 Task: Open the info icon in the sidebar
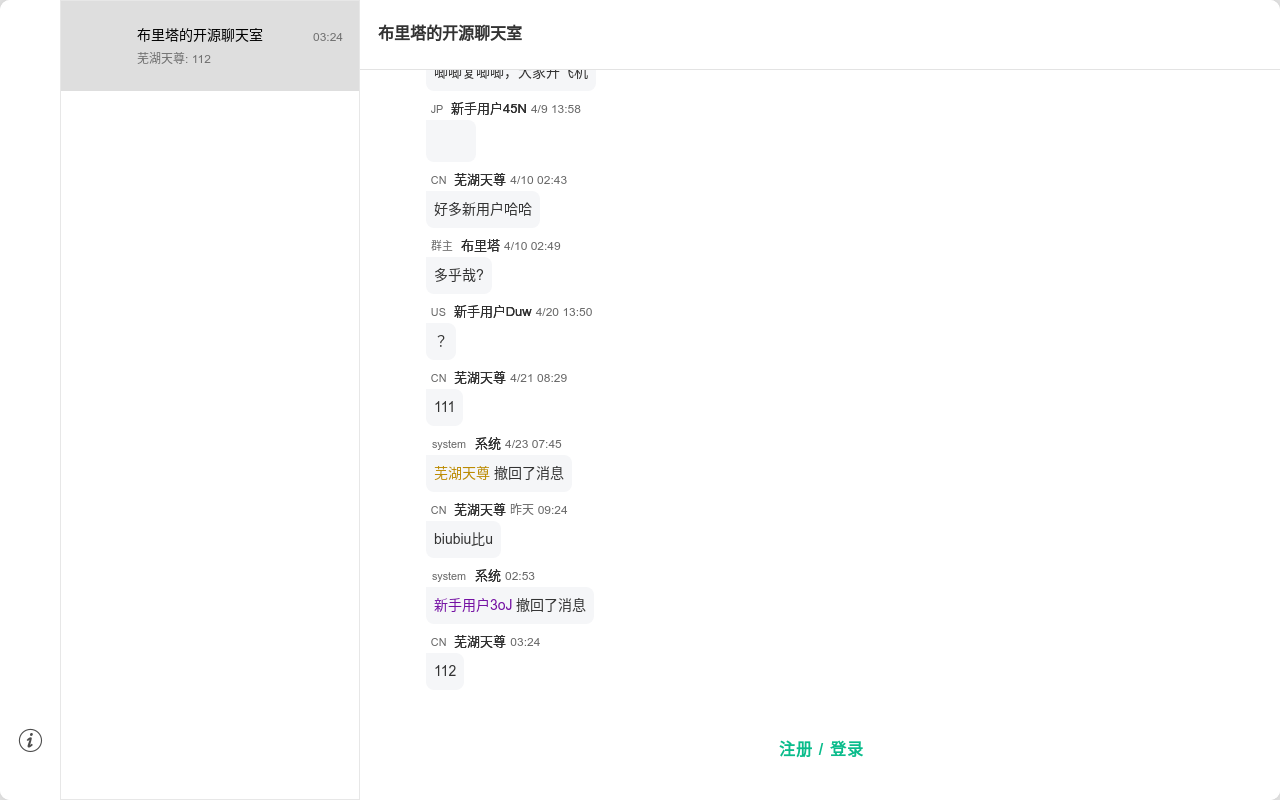pyautogui.click(x=30, y=741)
